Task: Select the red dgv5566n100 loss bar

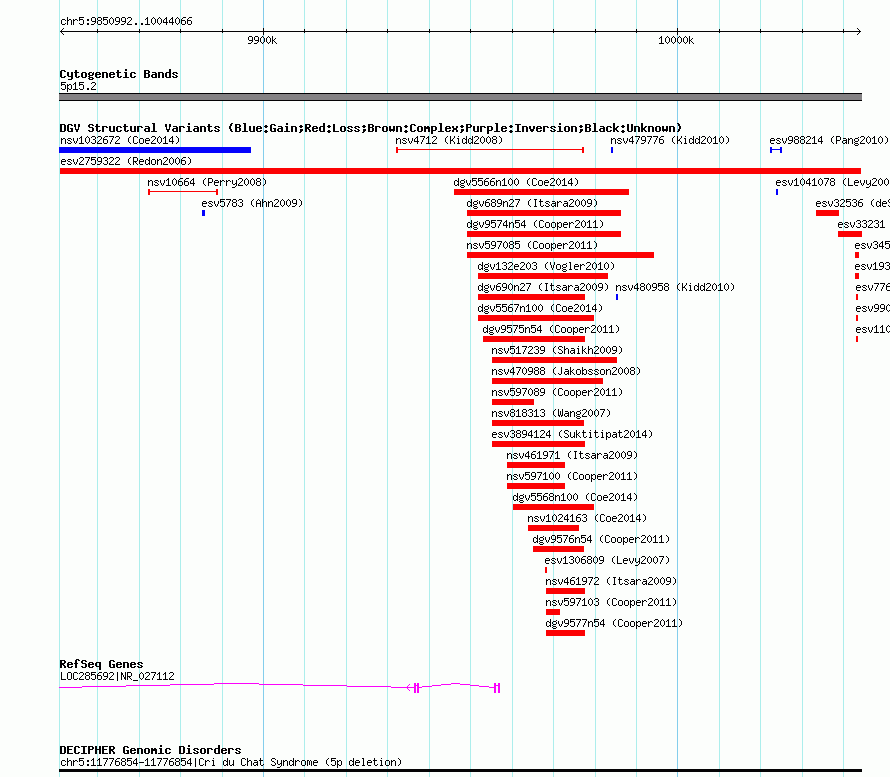Action: [541, 192]
